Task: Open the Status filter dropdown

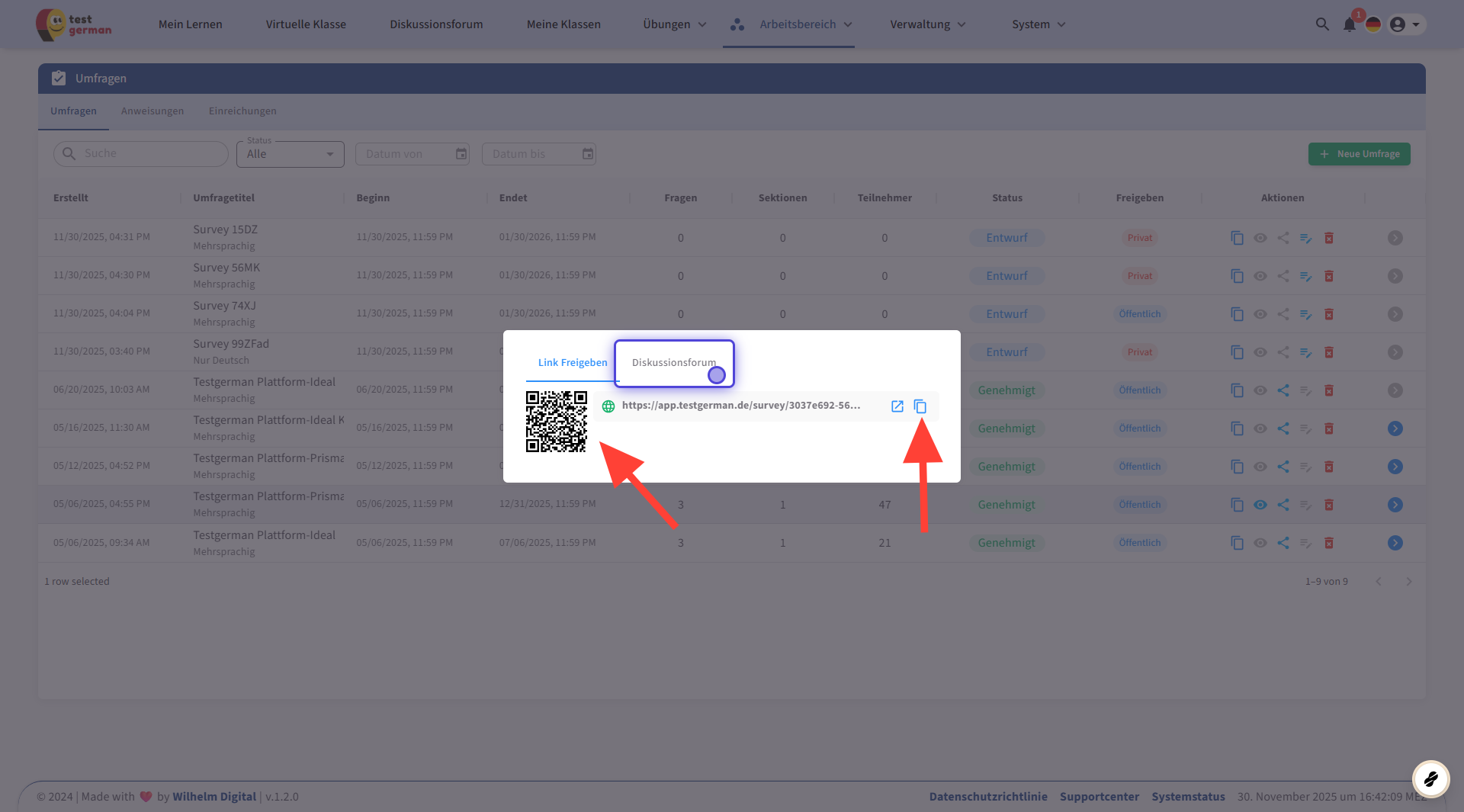Action: click(290, 154)
